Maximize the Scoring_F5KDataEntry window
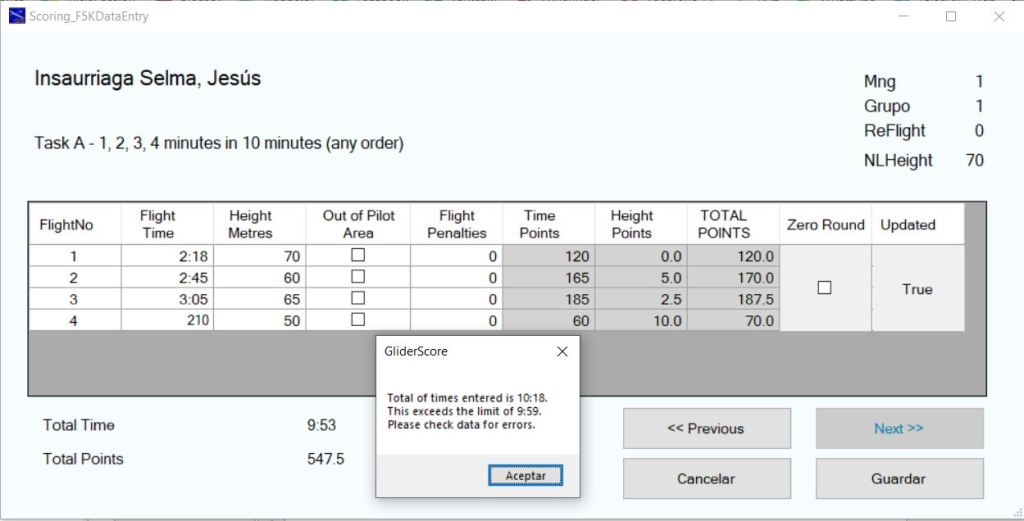 click(x=951, y=17)
